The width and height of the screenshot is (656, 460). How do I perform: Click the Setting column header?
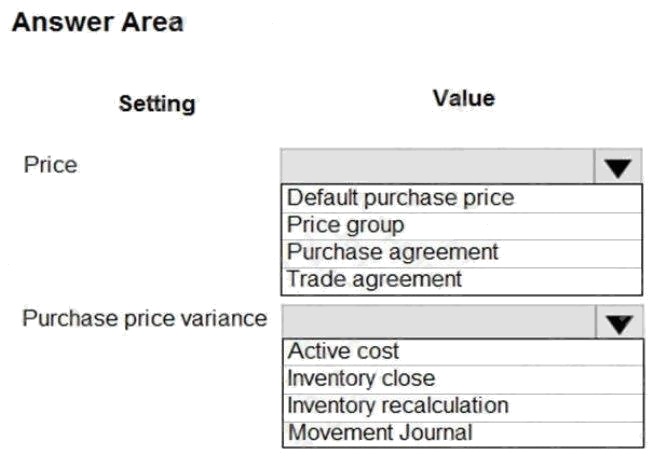coord(157,104)
